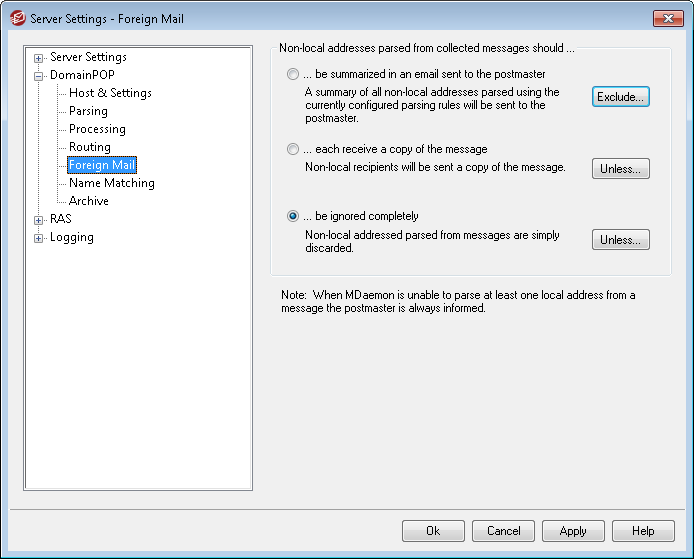This screenshot has width=694, height=559.
Task: Open the Archive tree item
Action: (88, 201)
